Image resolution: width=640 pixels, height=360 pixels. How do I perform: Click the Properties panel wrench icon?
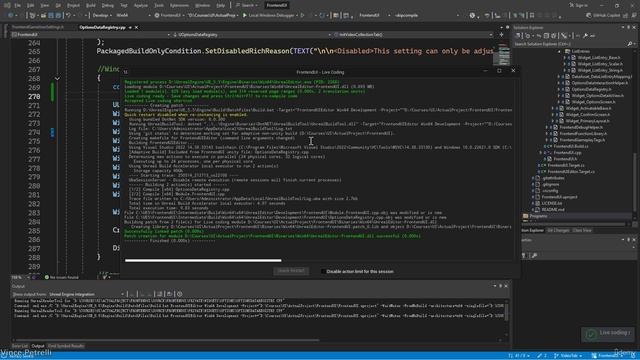pos(534,256)
